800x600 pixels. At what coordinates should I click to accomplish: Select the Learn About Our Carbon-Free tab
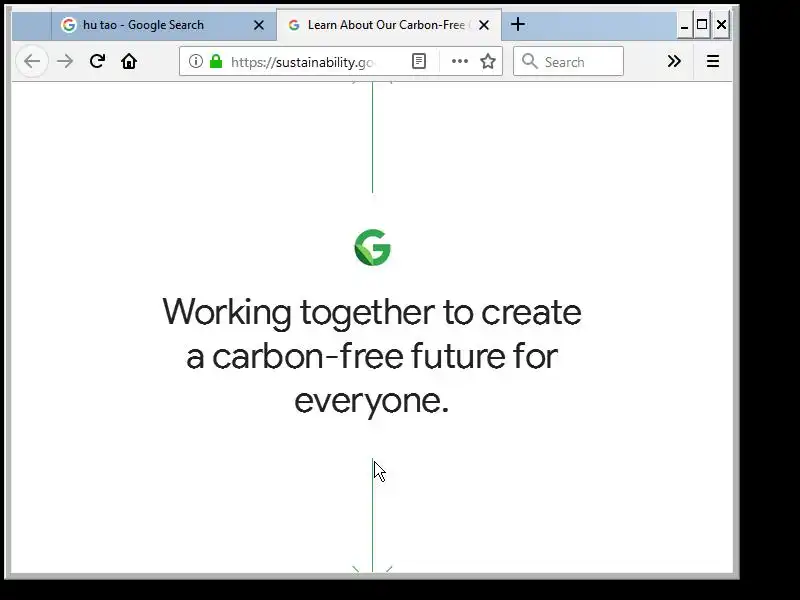tap(389, 24)
